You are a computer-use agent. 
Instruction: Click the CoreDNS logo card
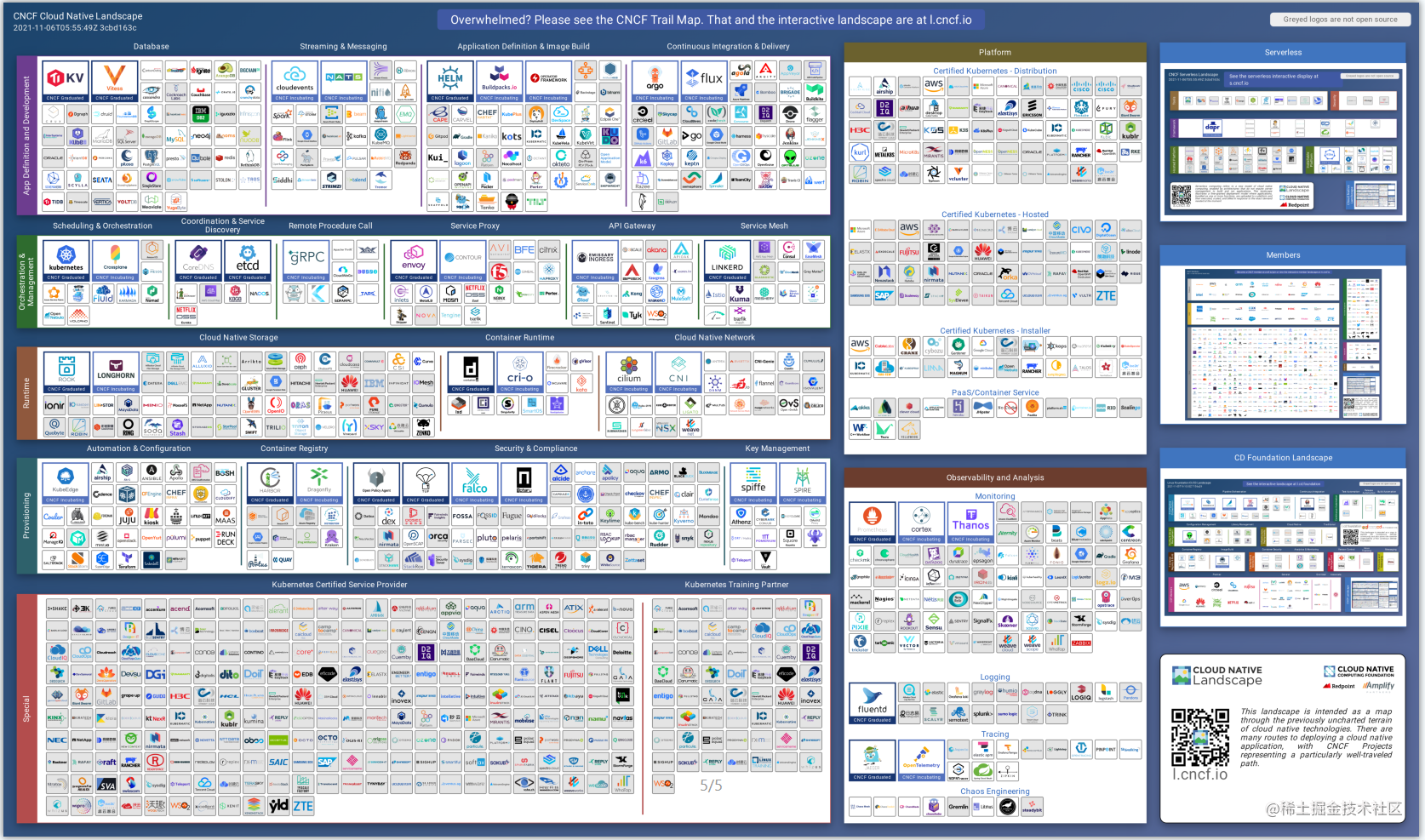[x=198, y=260]
